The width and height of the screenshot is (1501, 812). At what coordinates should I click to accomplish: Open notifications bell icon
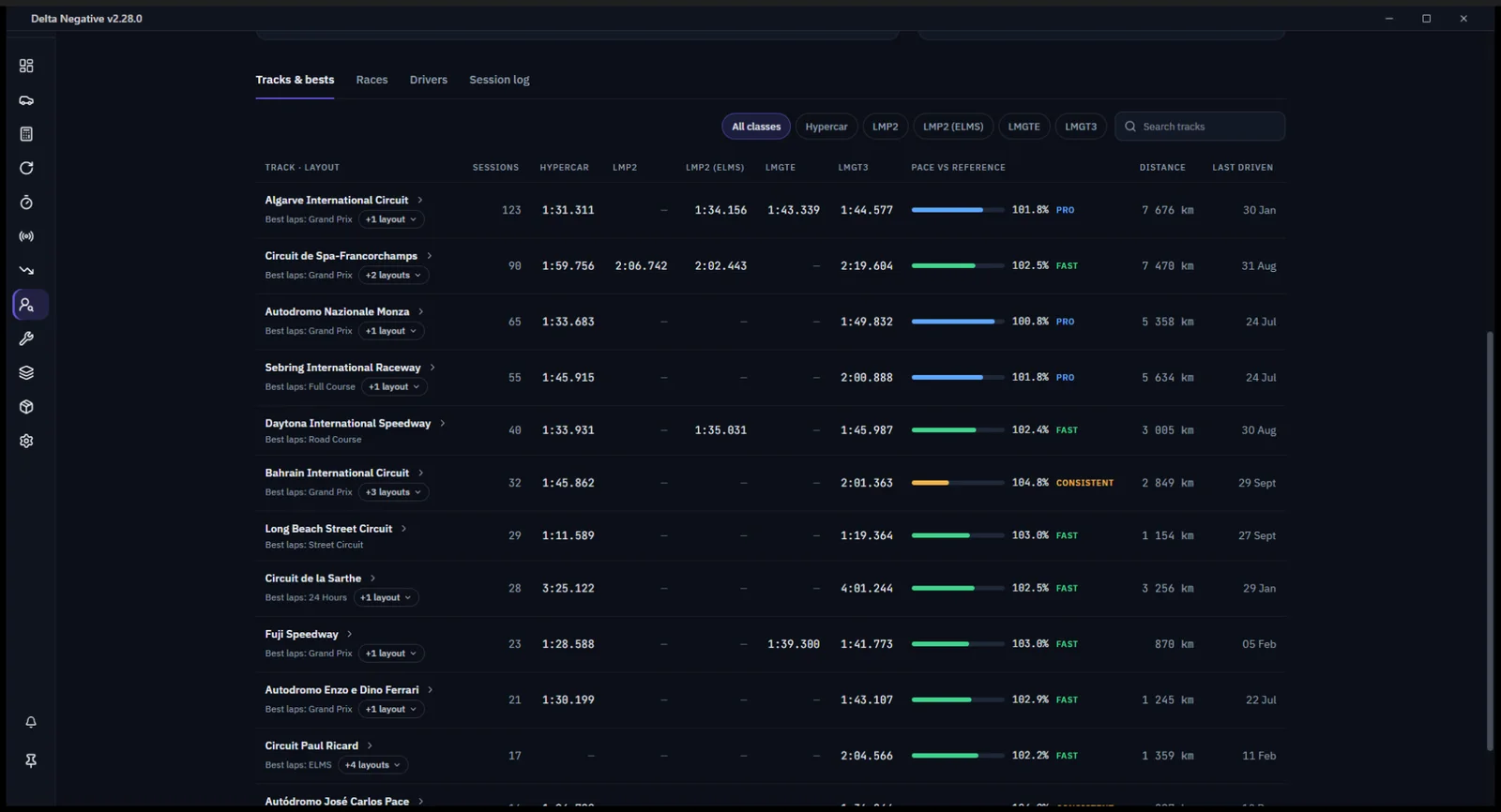(31, 722)
